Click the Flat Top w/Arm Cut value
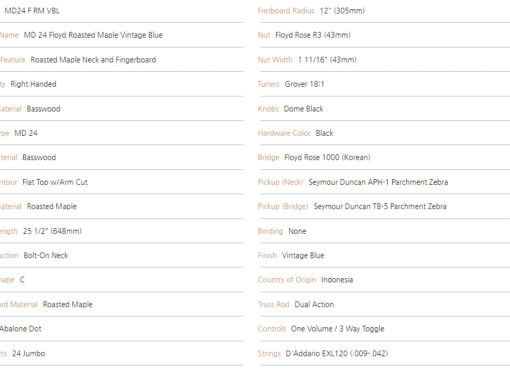 [55, 182]
